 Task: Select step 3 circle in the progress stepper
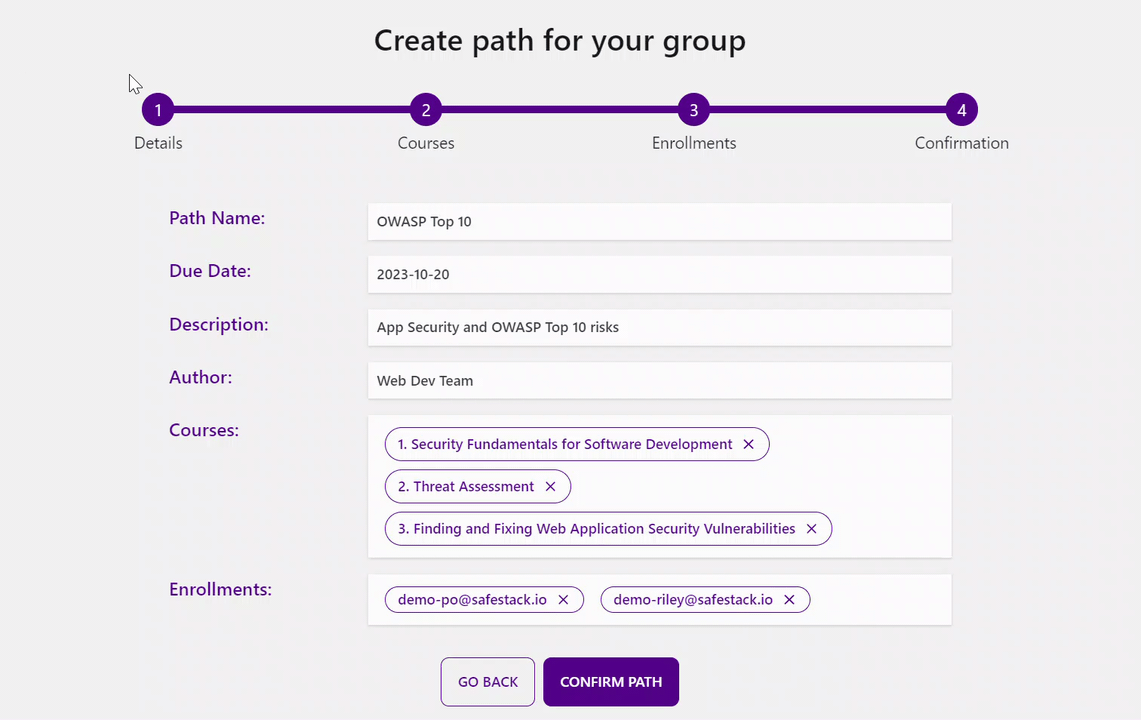[x=693, y=109]
